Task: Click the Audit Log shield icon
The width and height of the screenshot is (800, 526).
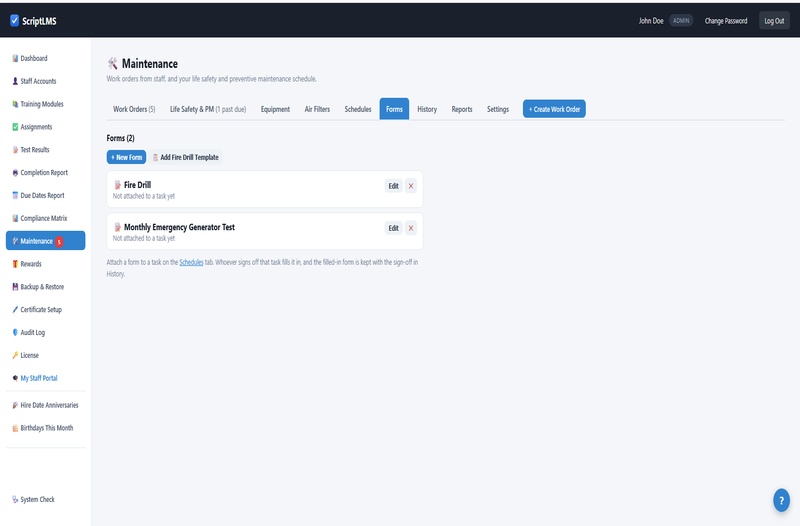Action: coord(15,332)
